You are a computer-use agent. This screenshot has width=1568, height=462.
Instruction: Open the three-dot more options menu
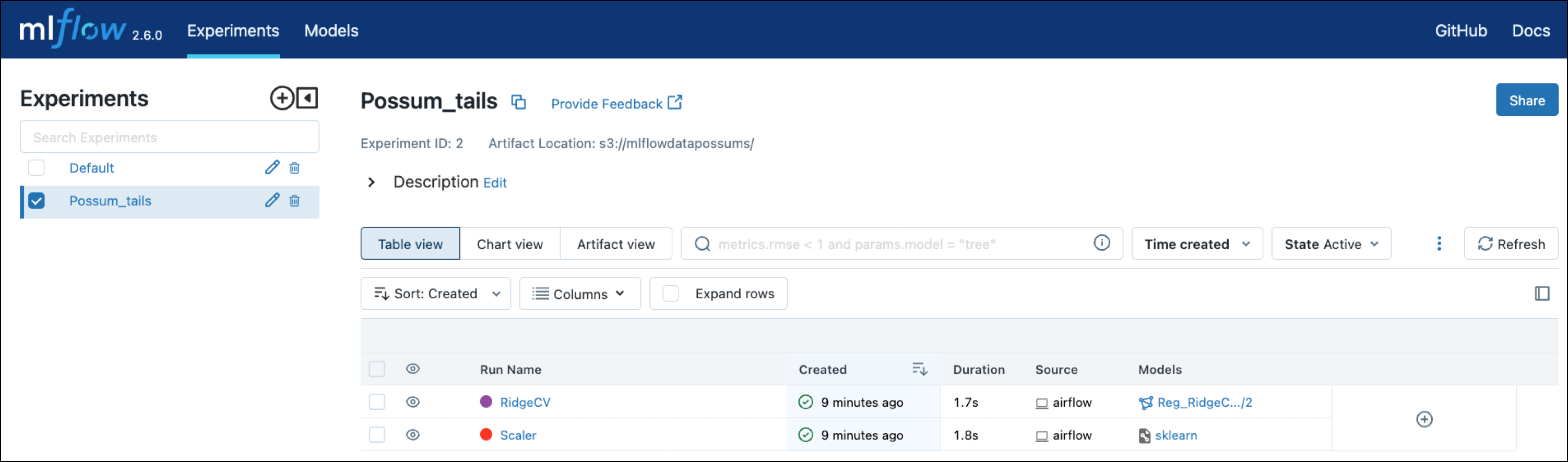point(1439,244)
